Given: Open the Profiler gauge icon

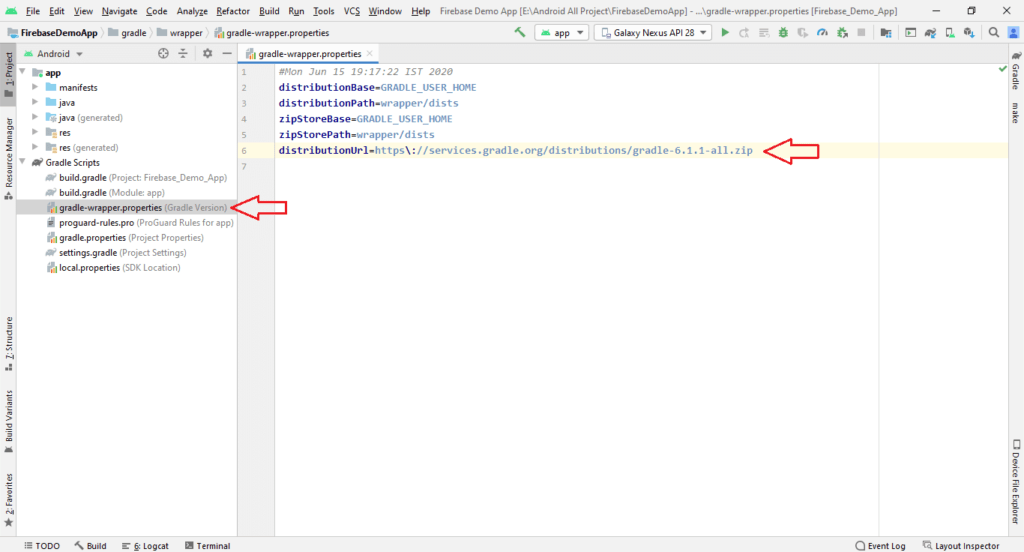Looking at the screenshot, I should [x=822, y=32].
